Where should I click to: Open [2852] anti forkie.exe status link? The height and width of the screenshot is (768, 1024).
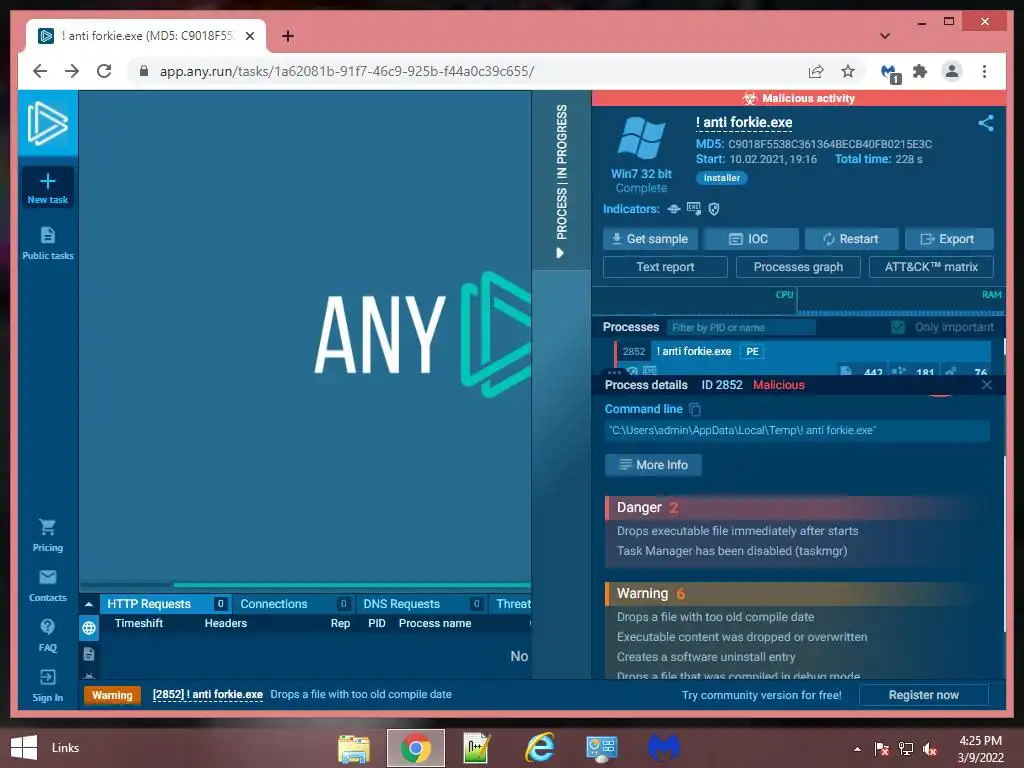point(208,694)
